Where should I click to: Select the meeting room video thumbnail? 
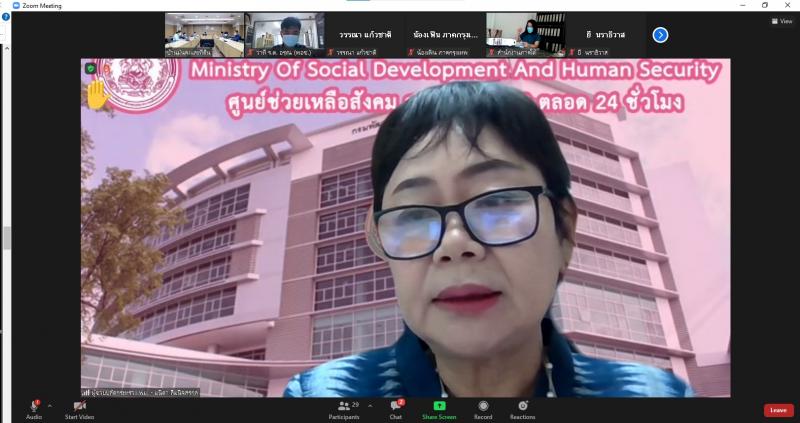[204, 35]
